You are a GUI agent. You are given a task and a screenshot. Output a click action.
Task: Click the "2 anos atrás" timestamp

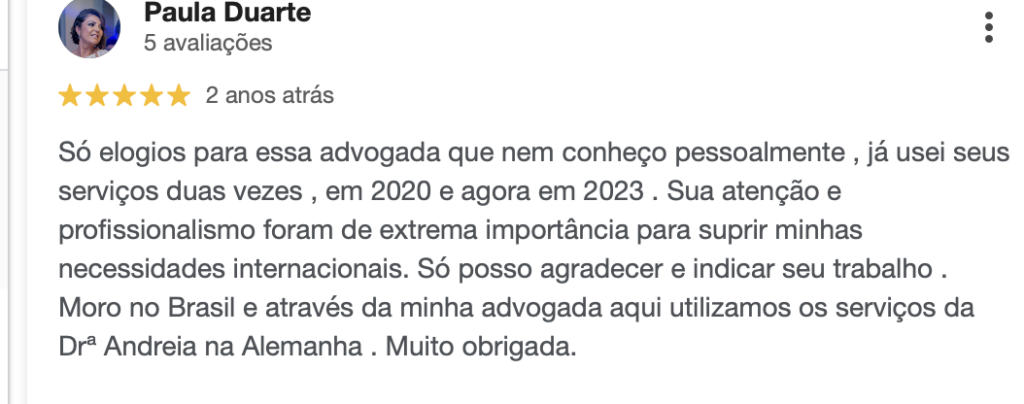tap(269, 96)
